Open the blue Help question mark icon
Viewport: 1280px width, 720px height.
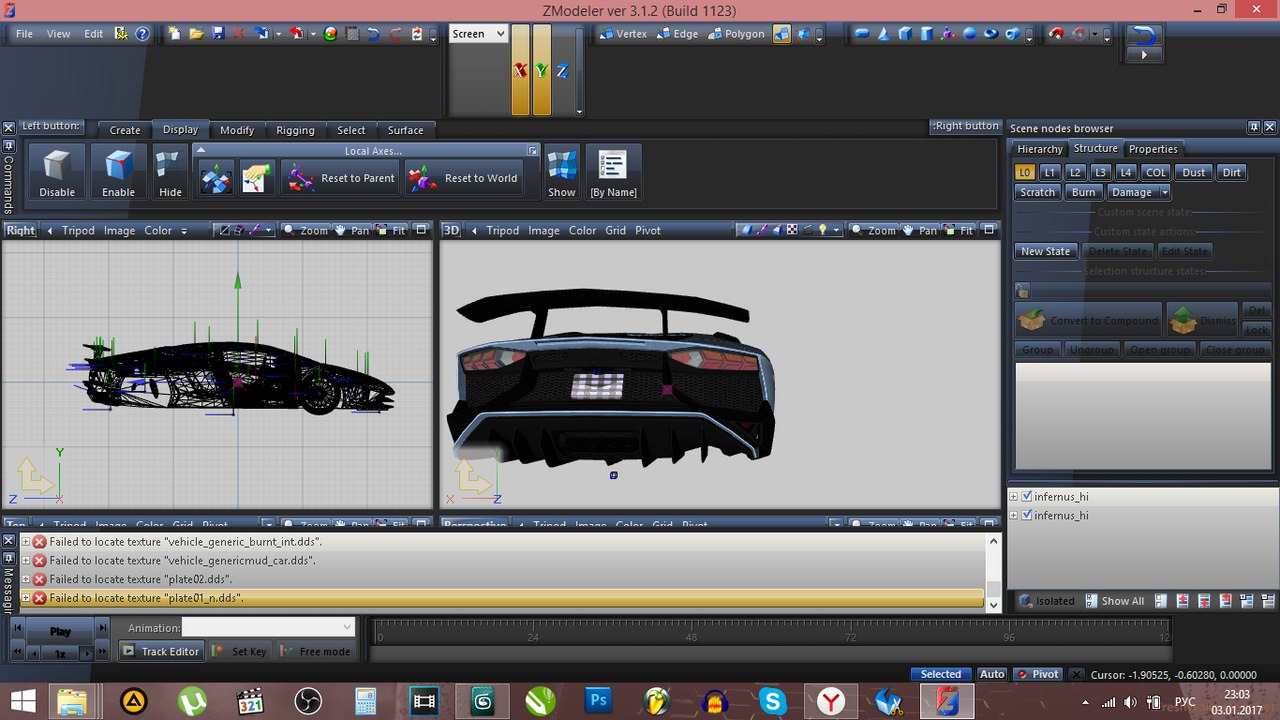(x=142, y=33)
